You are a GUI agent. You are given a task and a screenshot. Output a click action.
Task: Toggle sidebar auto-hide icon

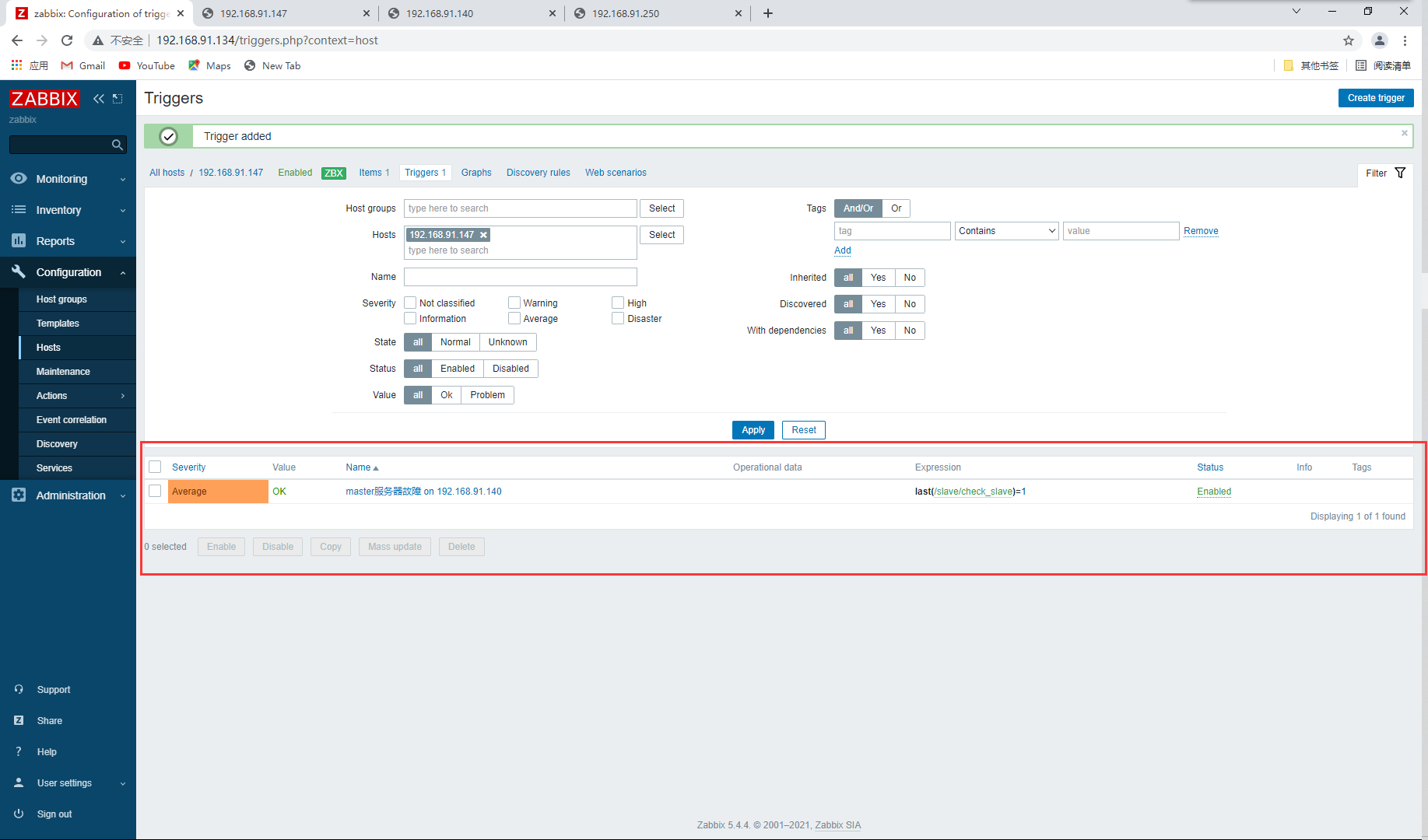click(x=118, y=99)
